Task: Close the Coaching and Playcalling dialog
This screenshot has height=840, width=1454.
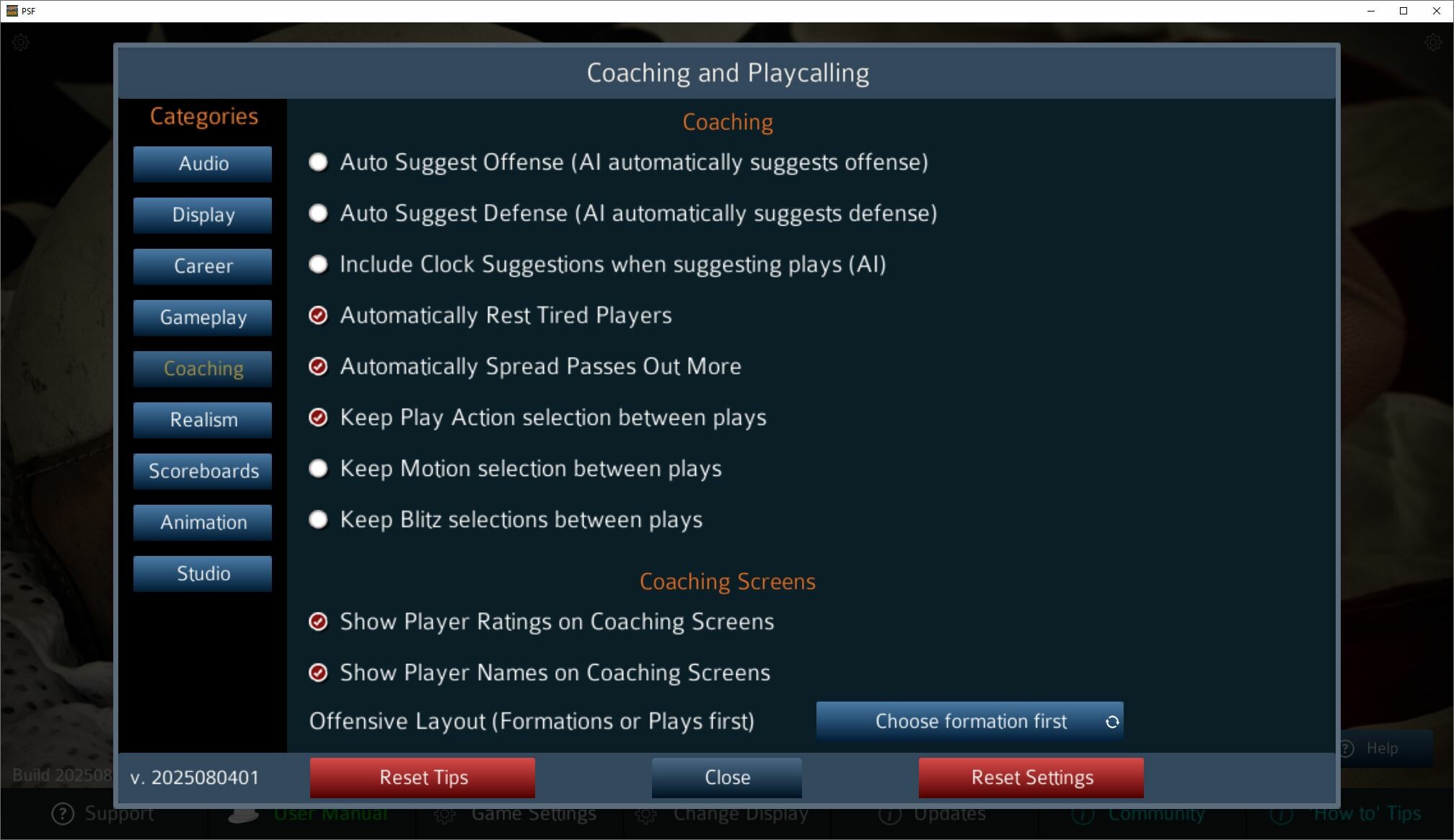Action: click(x=726, y=777)
